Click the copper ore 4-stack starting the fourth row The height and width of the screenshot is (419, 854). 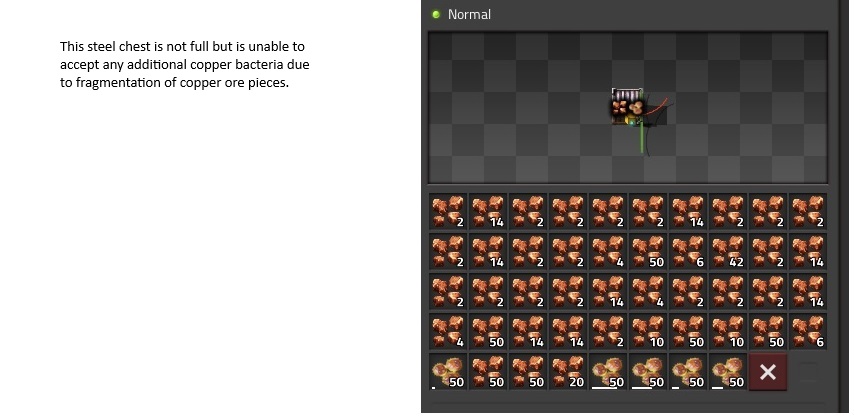[448, 332]
